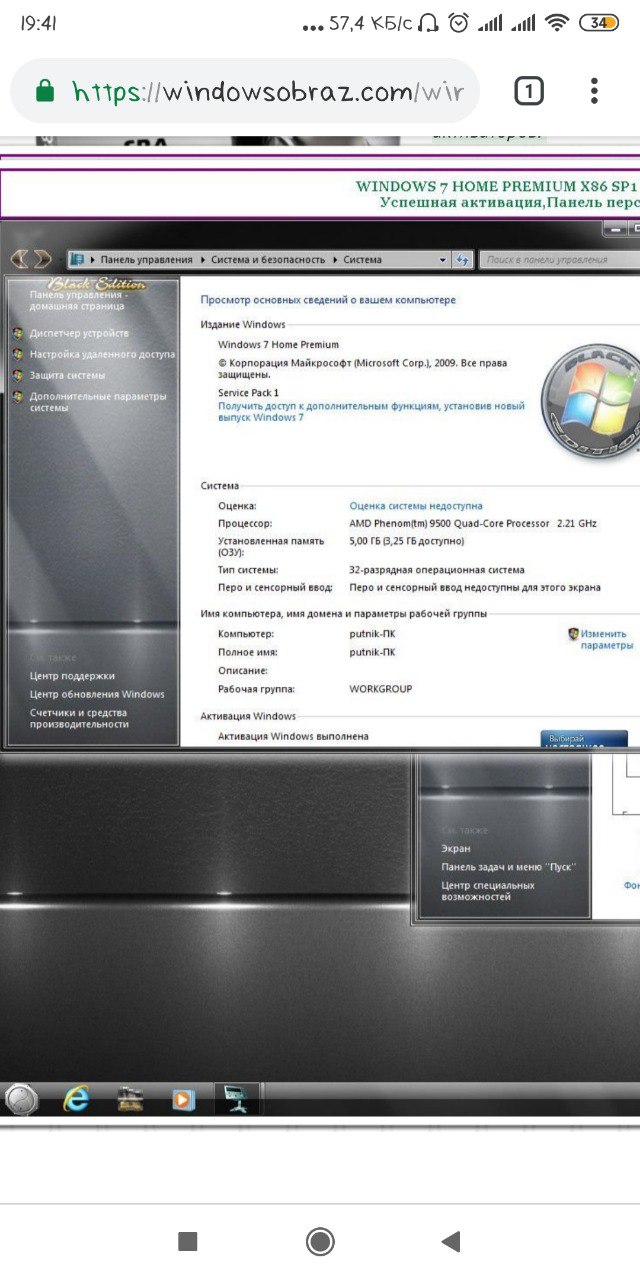Open Дополнительные параметры системы link
This screenshot has height=1280, width=640.
(x=98, y=402)
